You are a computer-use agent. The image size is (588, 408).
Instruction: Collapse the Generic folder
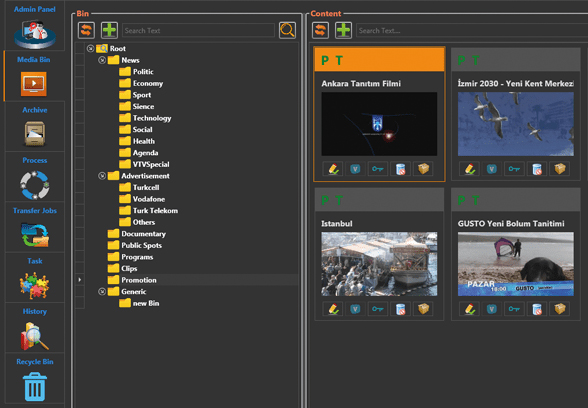[102, 291]
